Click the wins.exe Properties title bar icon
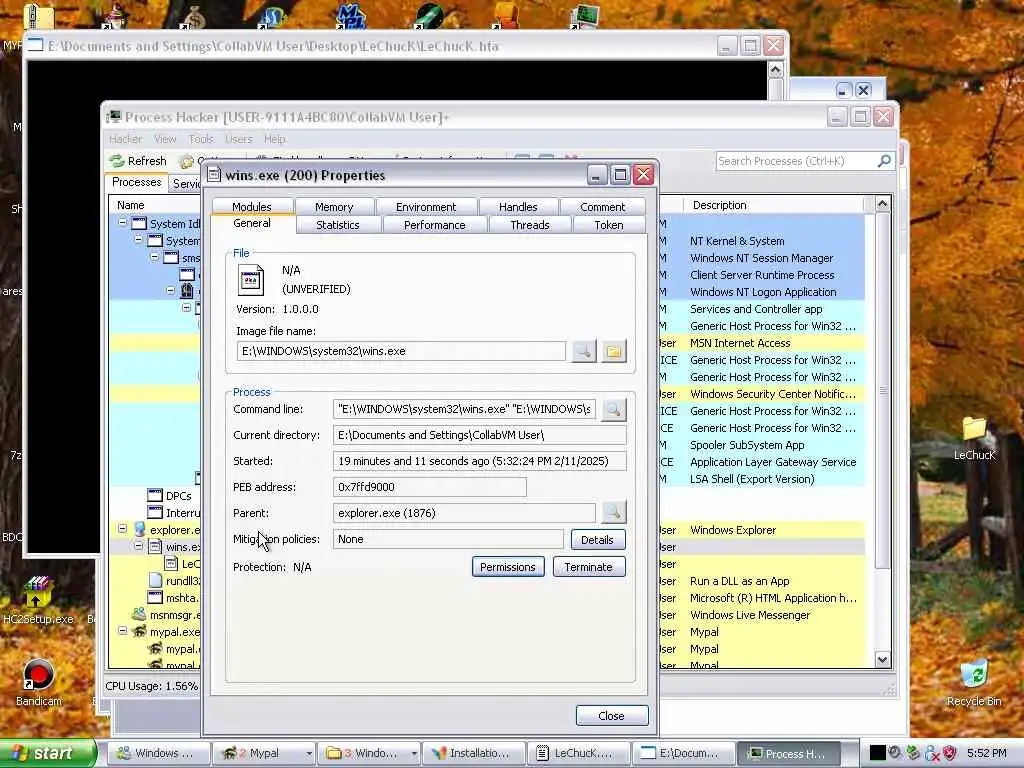1024x768 pixels. 214,174
